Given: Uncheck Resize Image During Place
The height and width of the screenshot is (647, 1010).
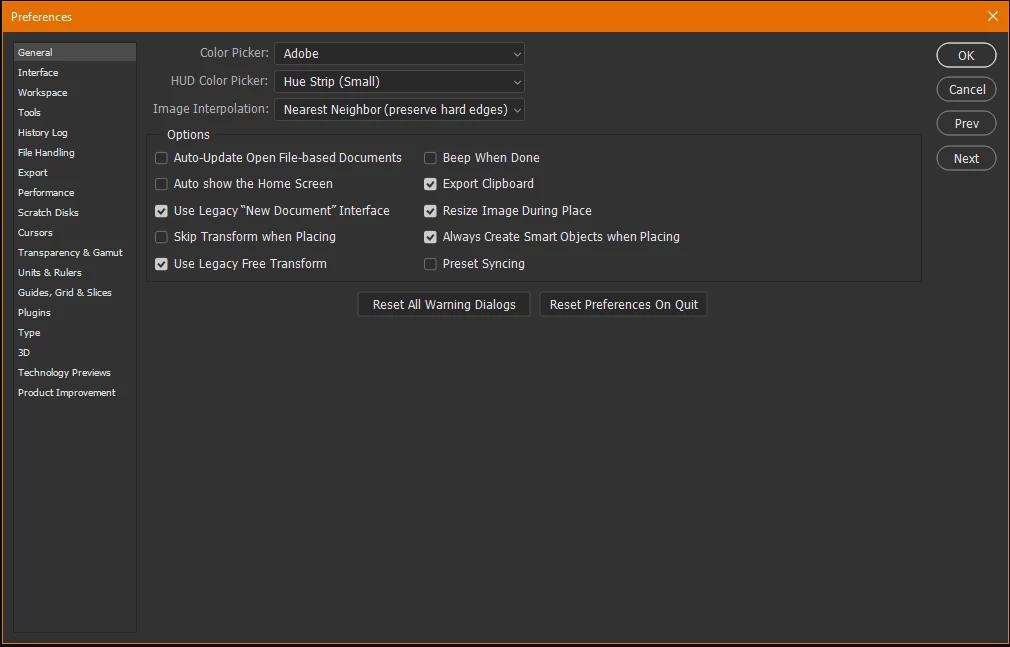Looking at the screenshot, I should pos(430,211).
